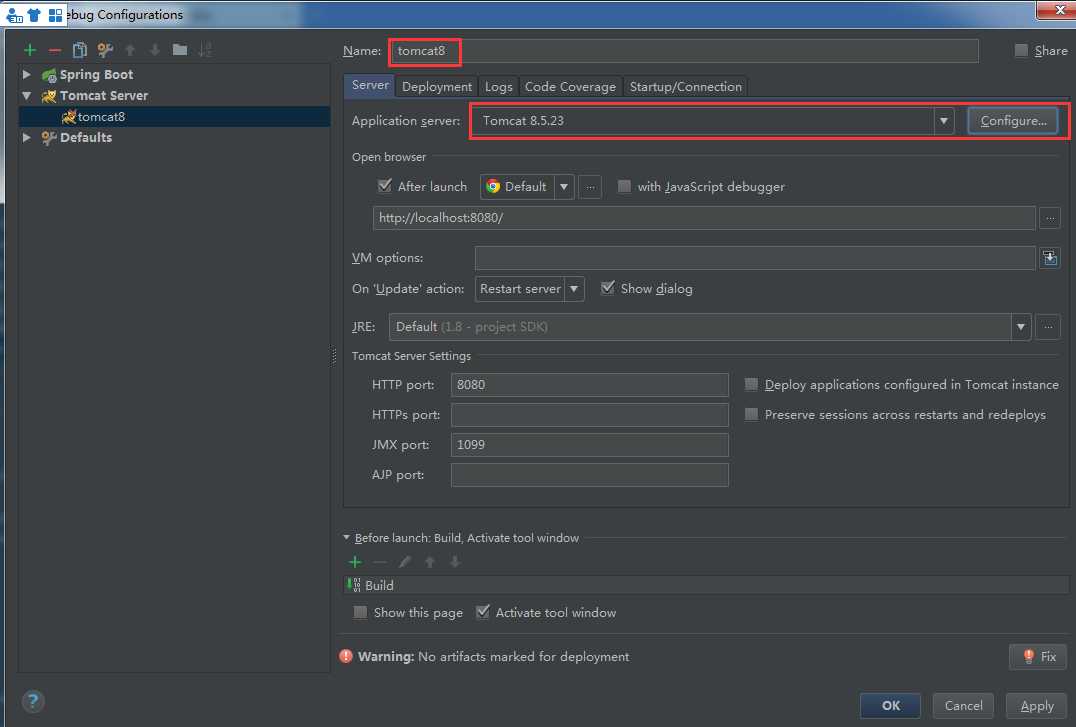Sort configurations alphabetically icon
Viewport: 1076px width, 727px height.
(204, 49)
